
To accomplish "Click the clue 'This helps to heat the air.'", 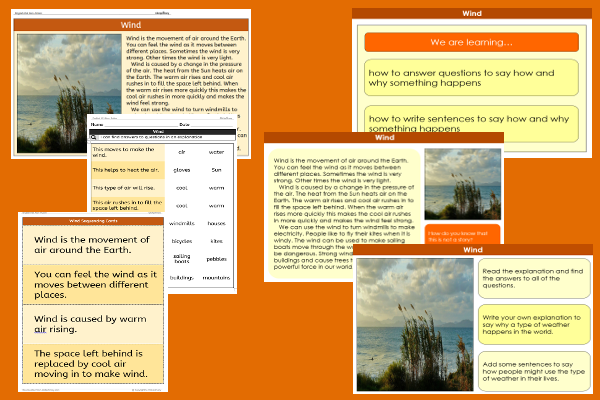I will tap(128, 170).
